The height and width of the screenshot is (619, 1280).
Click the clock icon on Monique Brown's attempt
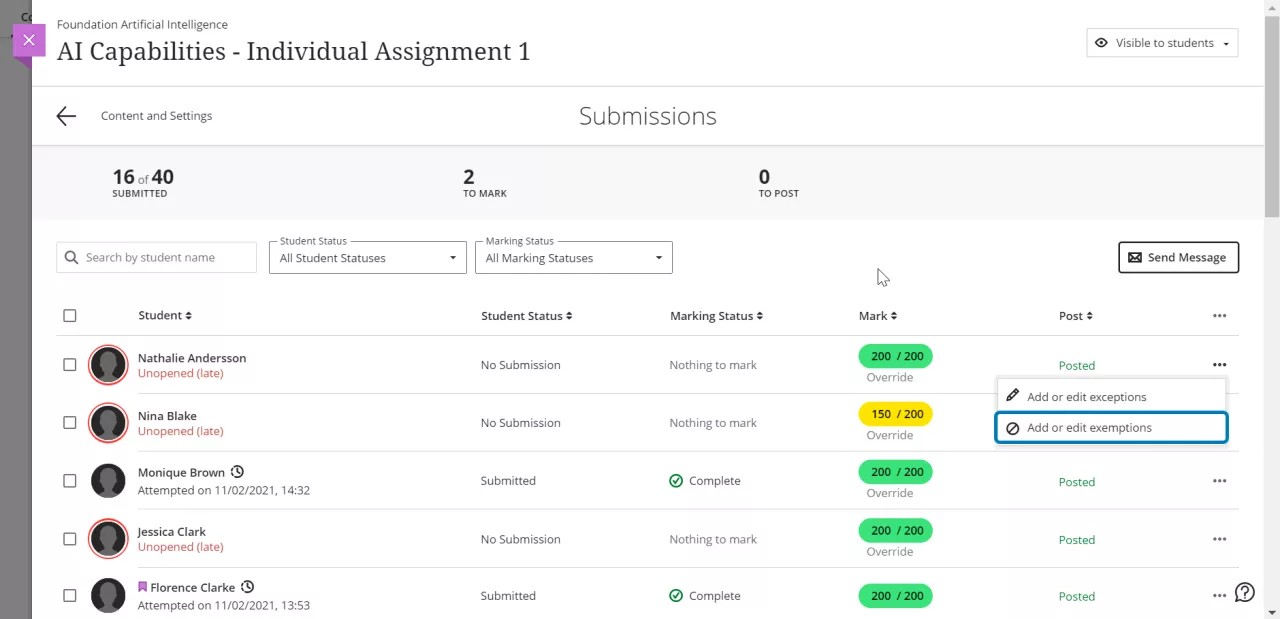click(x=236, y=471)
